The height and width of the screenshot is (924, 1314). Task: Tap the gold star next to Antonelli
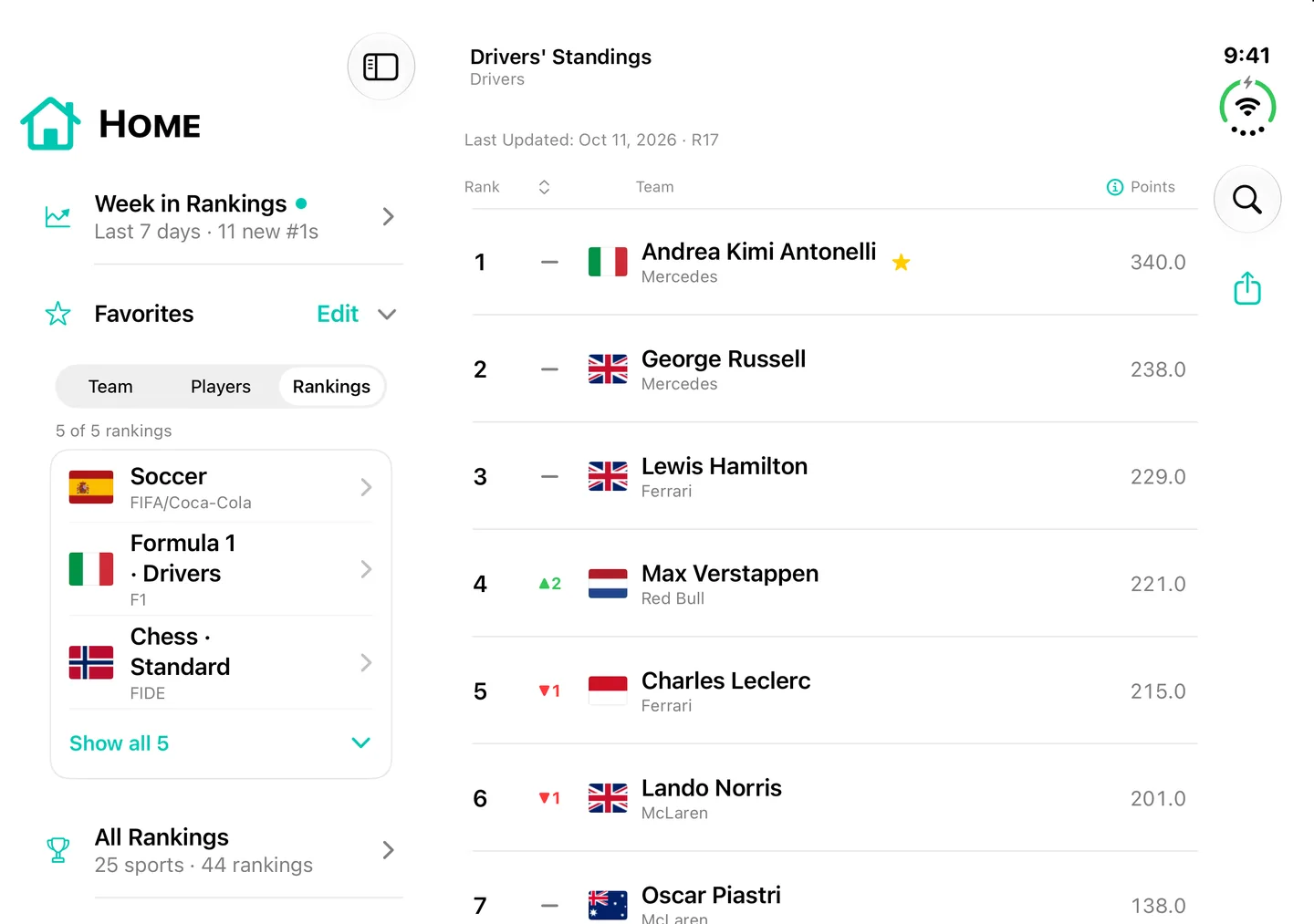point(901,263)
